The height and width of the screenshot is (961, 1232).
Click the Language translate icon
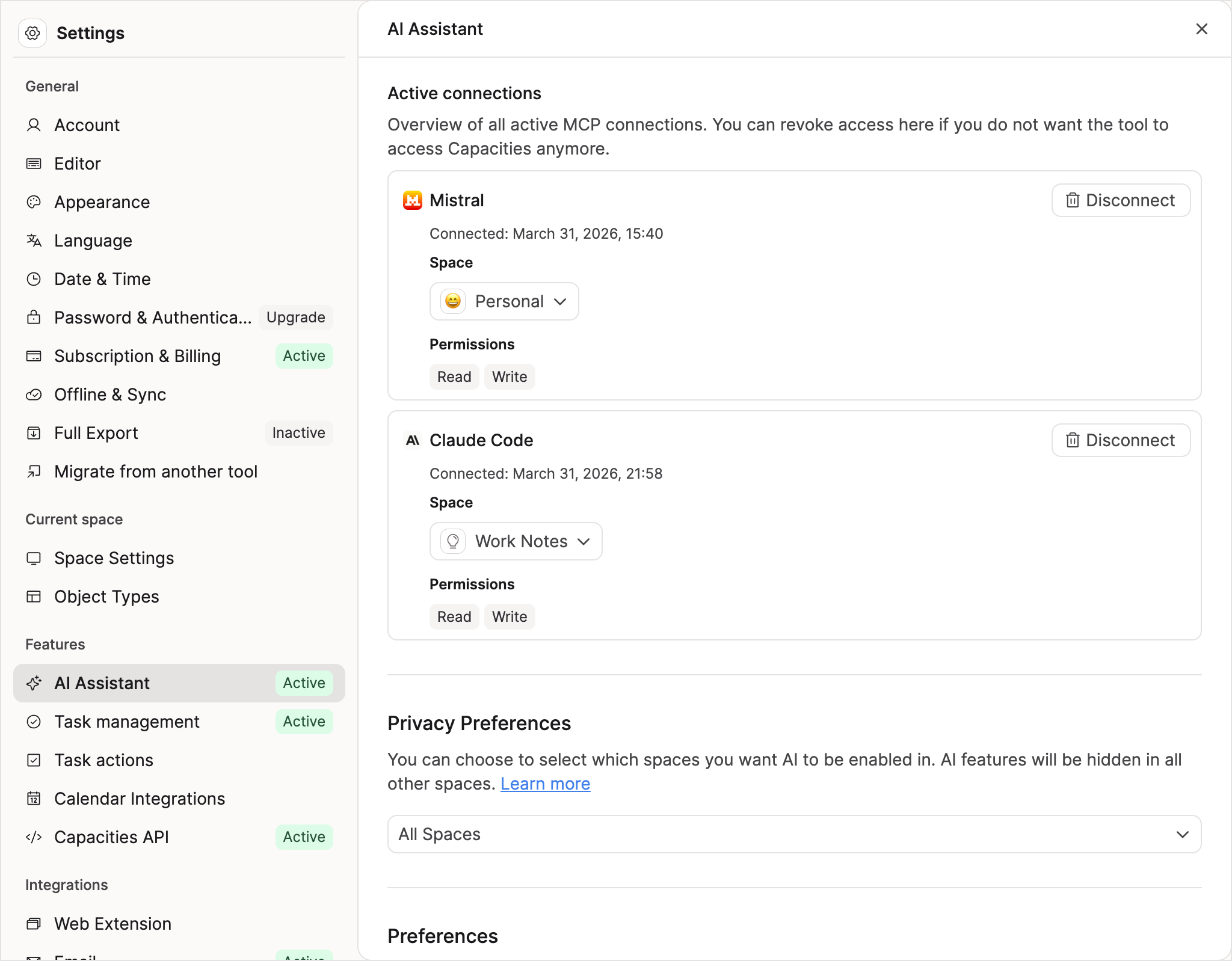point(34,241)
